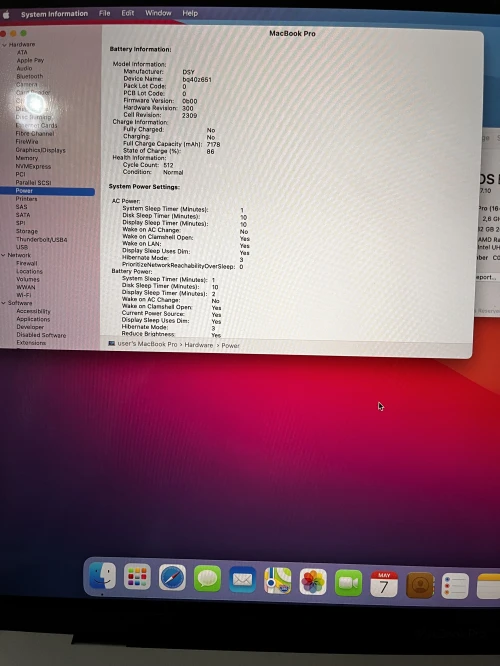500x666 pixels.
Task: Select FireWire in the sidebar
Action: click(x=27, y=141)
